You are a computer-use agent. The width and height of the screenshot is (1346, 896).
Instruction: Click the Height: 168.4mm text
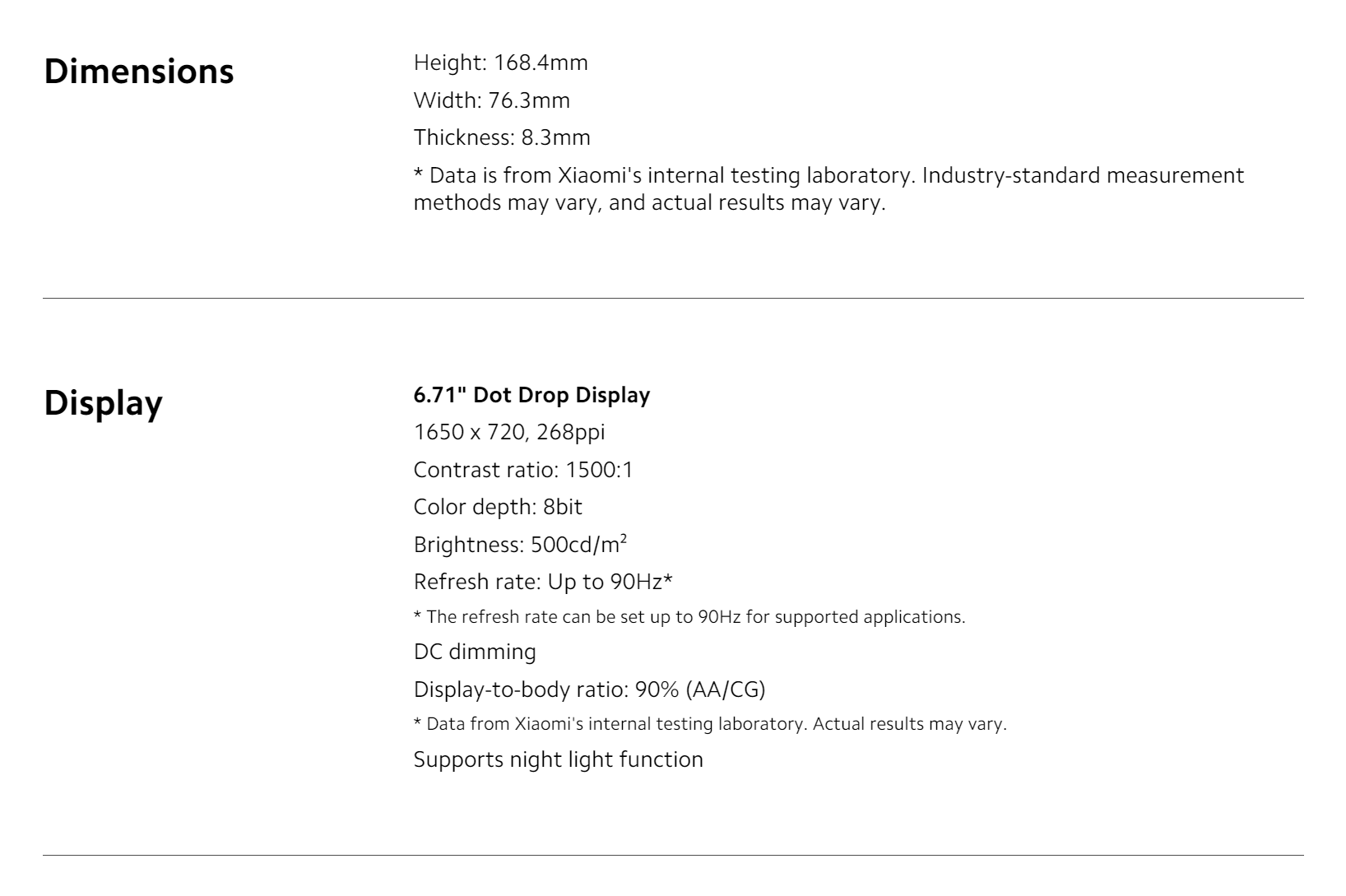(500, 63)
